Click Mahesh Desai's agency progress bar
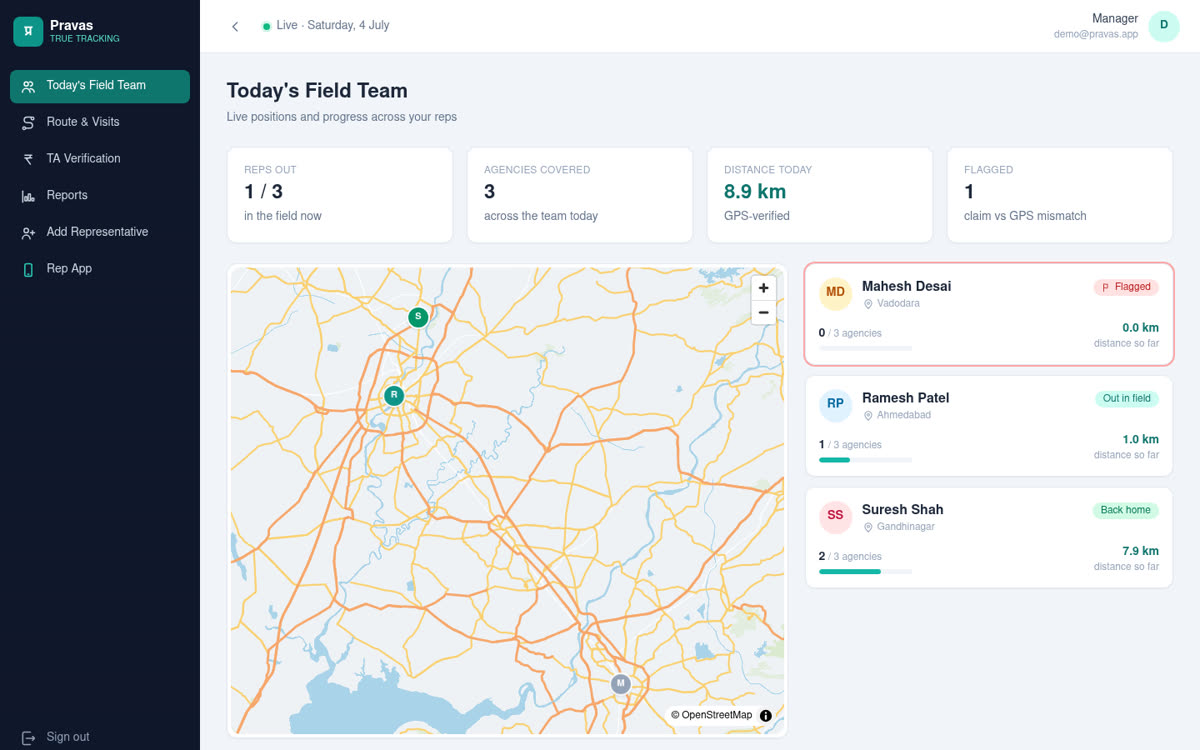The width and height of the screenshot is (1200, 750). (865, 348)
